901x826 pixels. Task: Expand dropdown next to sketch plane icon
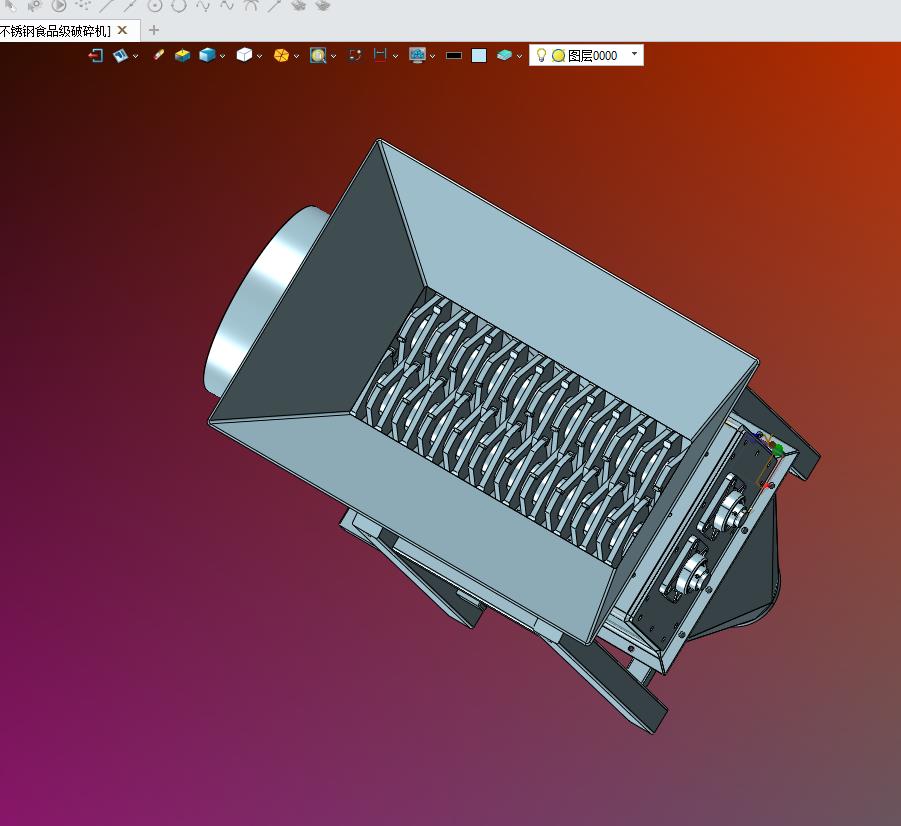click(136, 56)
